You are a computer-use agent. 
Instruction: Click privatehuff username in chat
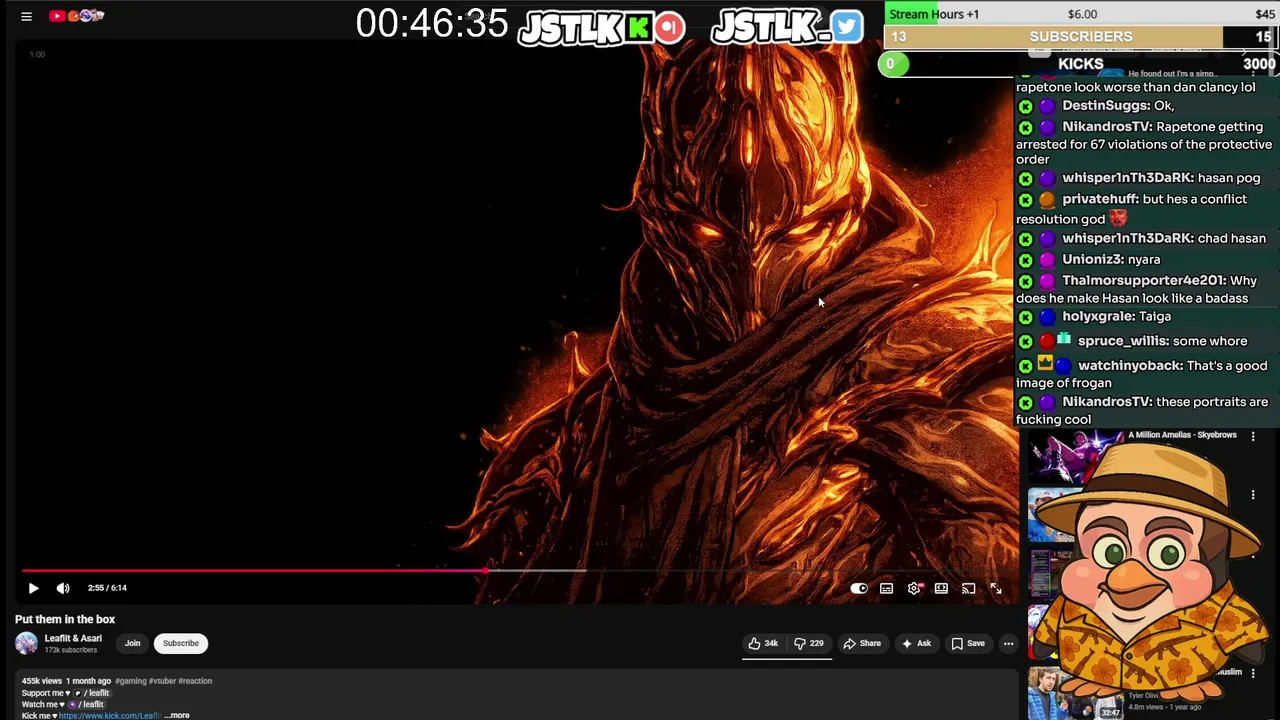(x=1100, y=199)
